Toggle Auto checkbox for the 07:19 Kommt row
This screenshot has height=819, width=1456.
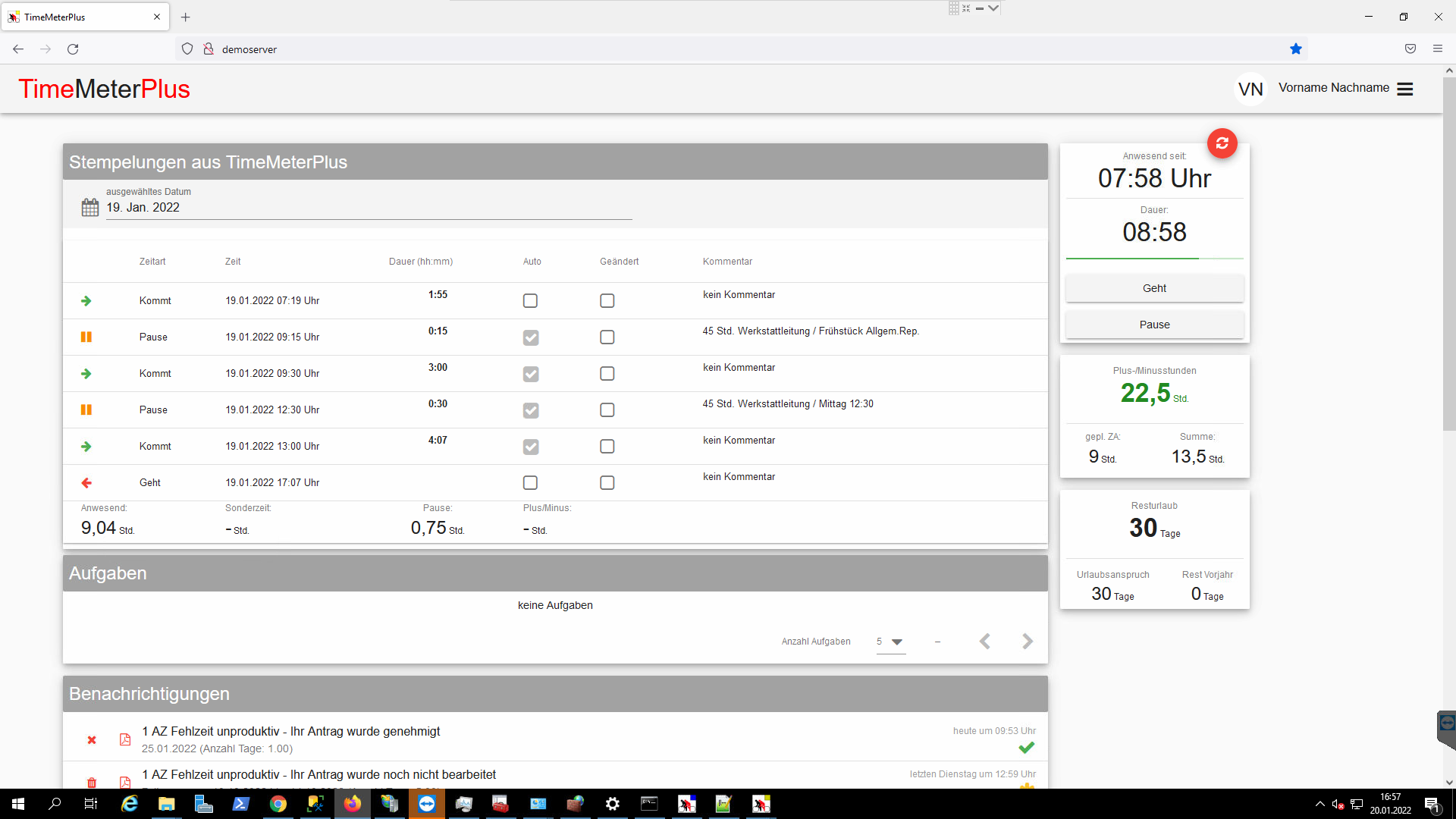coord(531,301)
